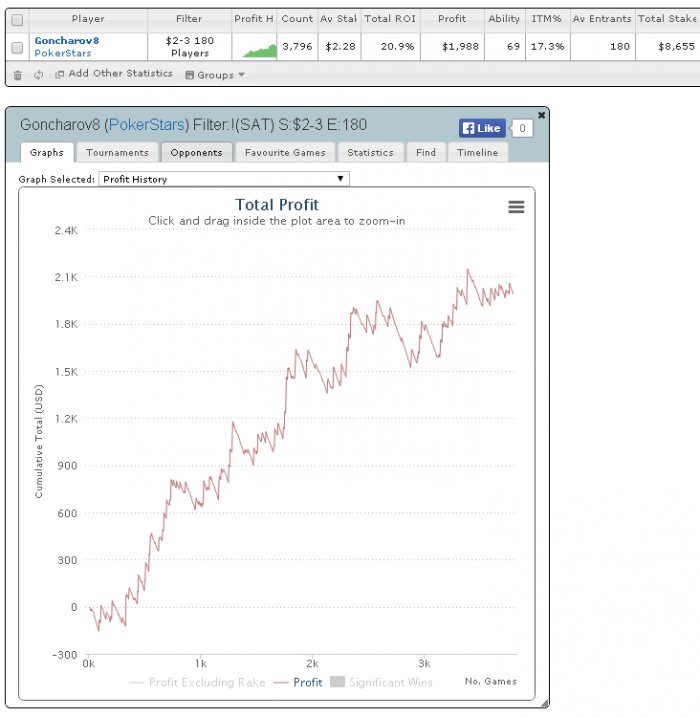Sort by the Total ROI column header
Viewport: 700px width, 717px height.
tap(390, 19)
